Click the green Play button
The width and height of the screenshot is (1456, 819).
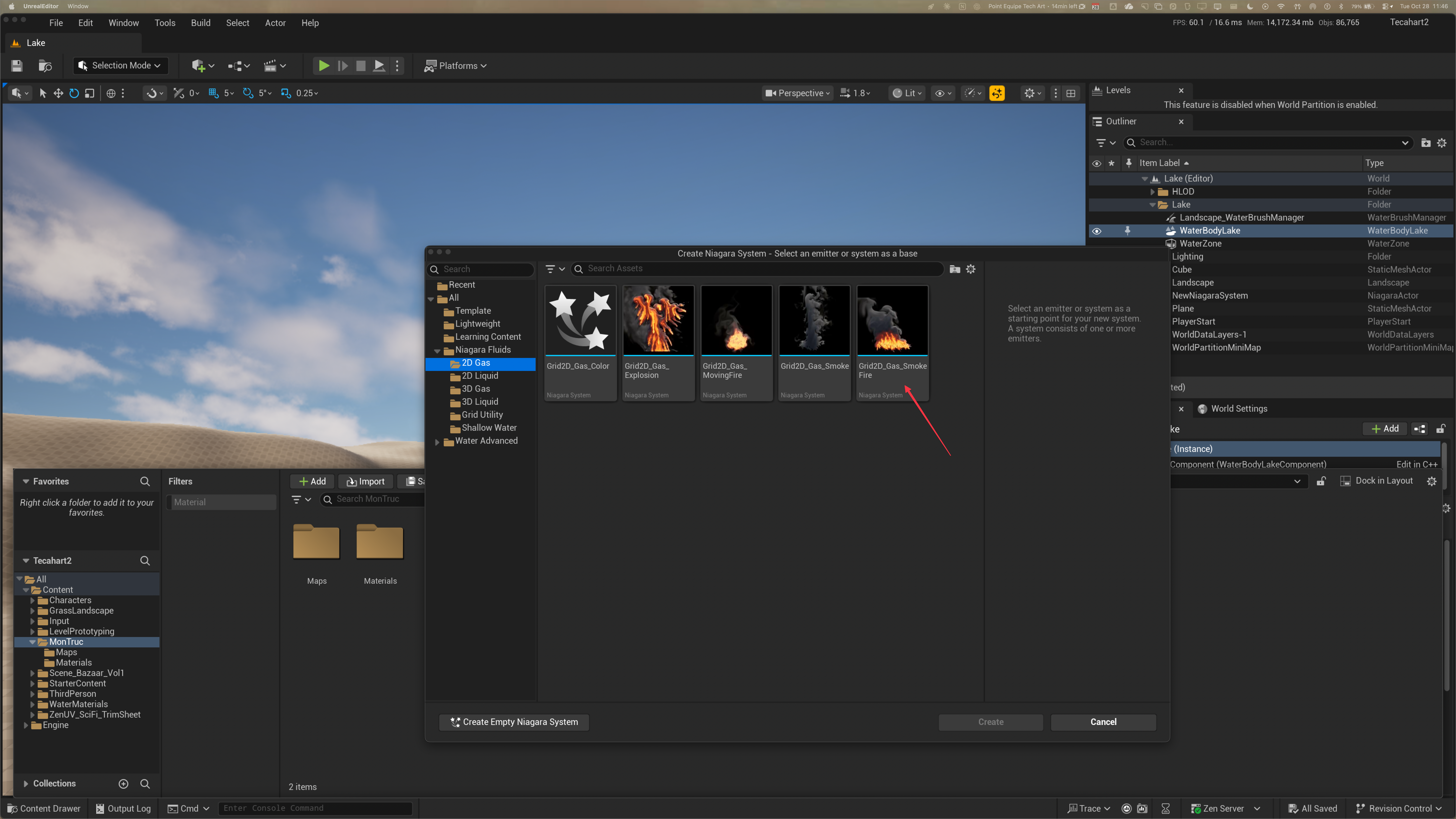coord(324,66)
